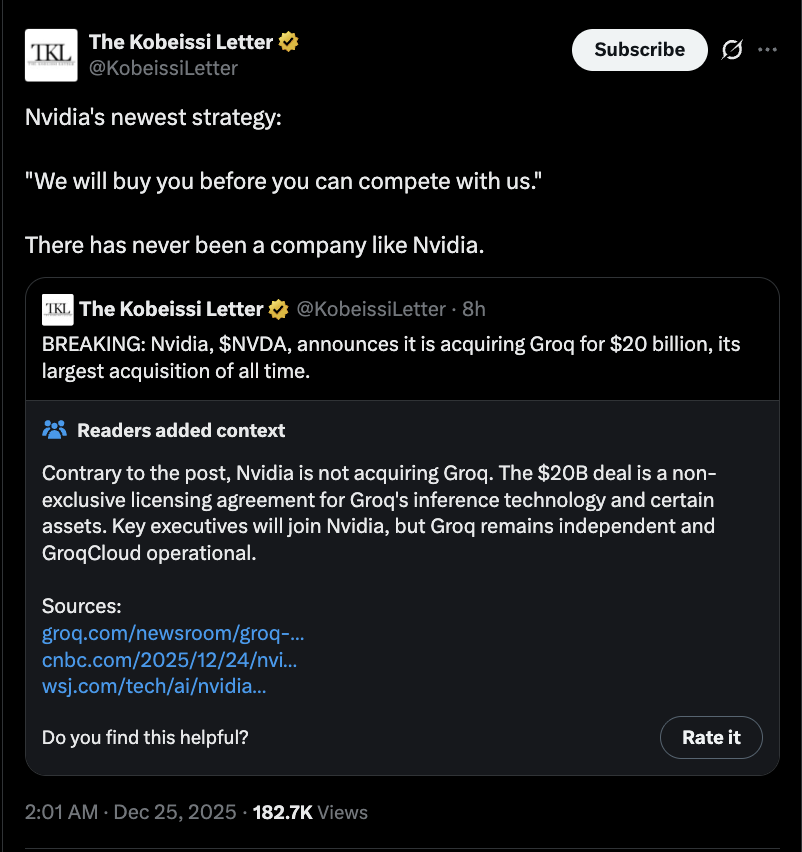Image resolution: width=802 pixels, height=852 pixels.
Task: Click the 8h timestamp on quoted post
Action: [x=473, y=309]
